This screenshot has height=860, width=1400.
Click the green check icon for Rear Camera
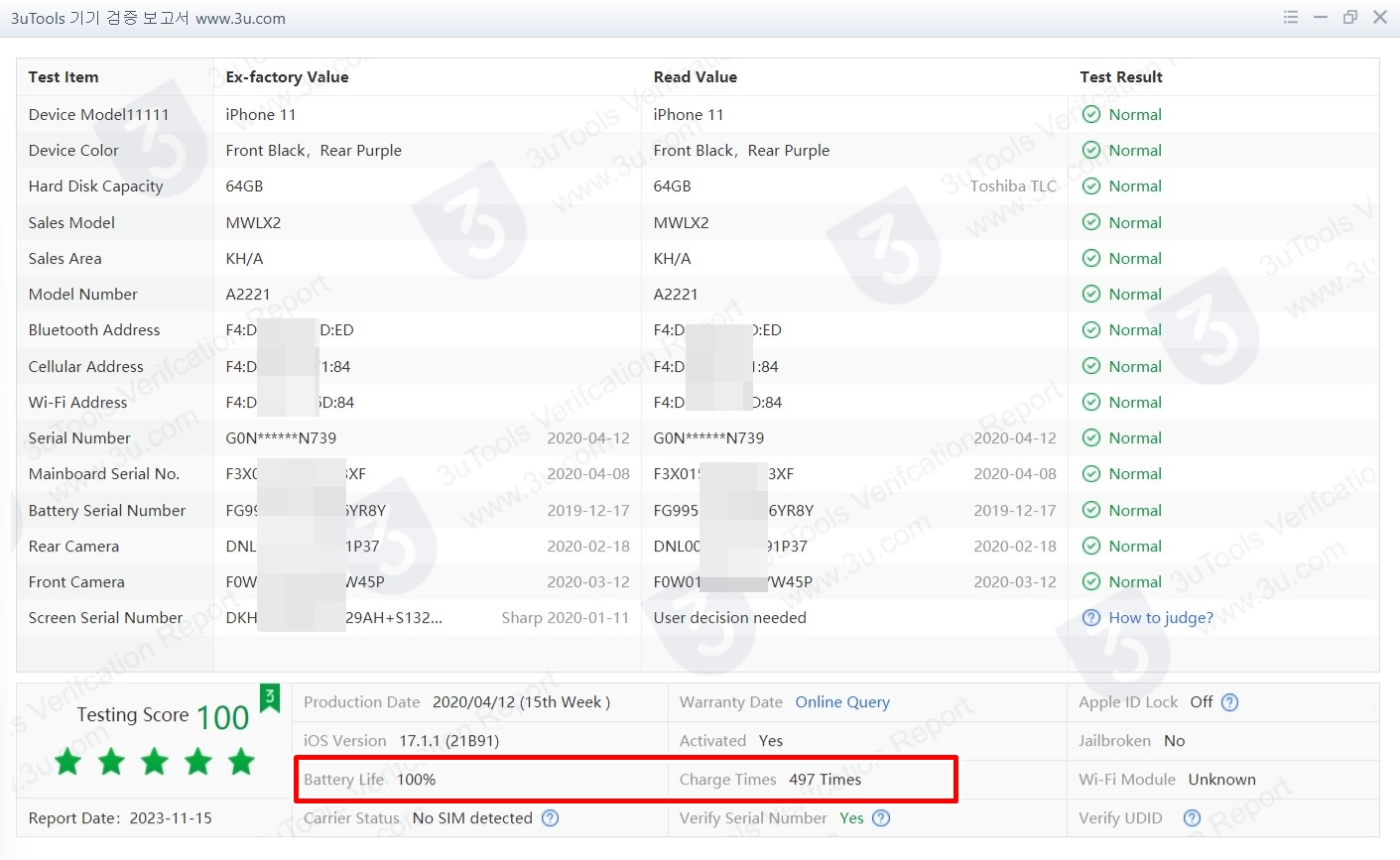[x=1091, y=546]
